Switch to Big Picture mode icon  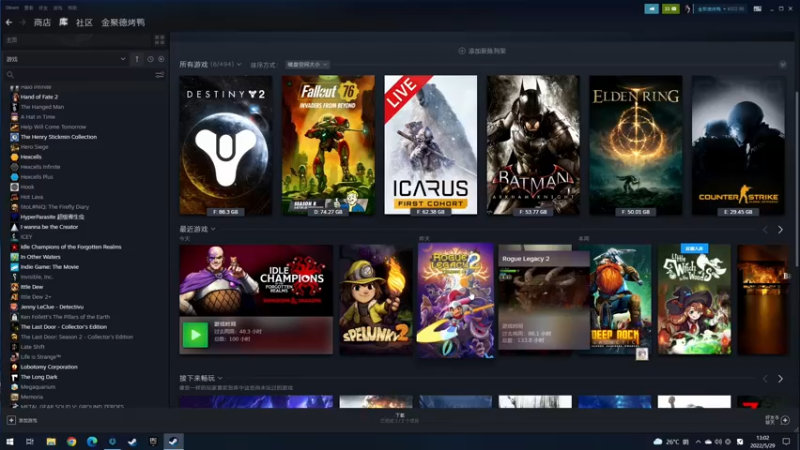tap(758, 9)
